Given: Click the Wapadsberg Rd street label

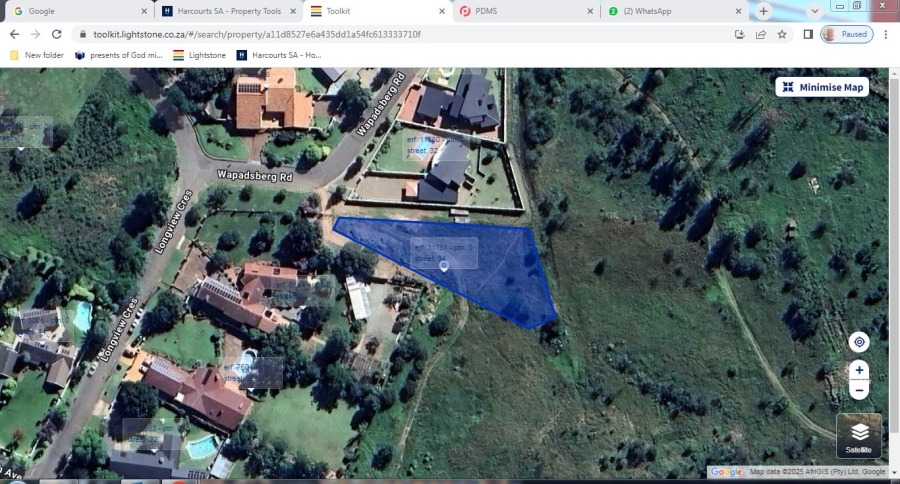Looking at the screenshot, I should coord(255,176).
